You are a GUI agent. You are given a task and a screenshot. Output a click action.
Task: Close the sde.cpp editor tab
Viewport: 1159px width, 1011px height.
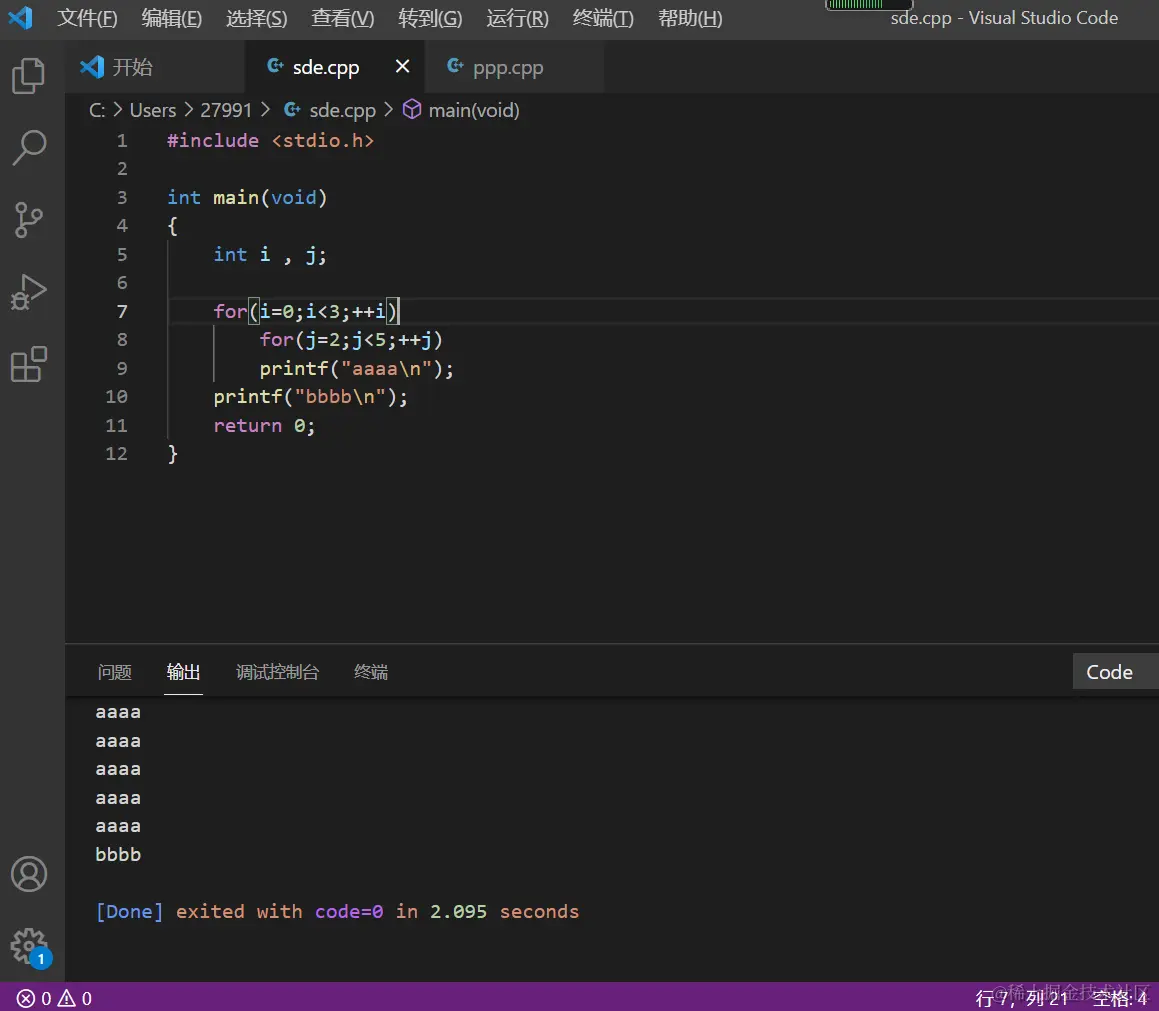pyautogui.click(x=402, y=67)
